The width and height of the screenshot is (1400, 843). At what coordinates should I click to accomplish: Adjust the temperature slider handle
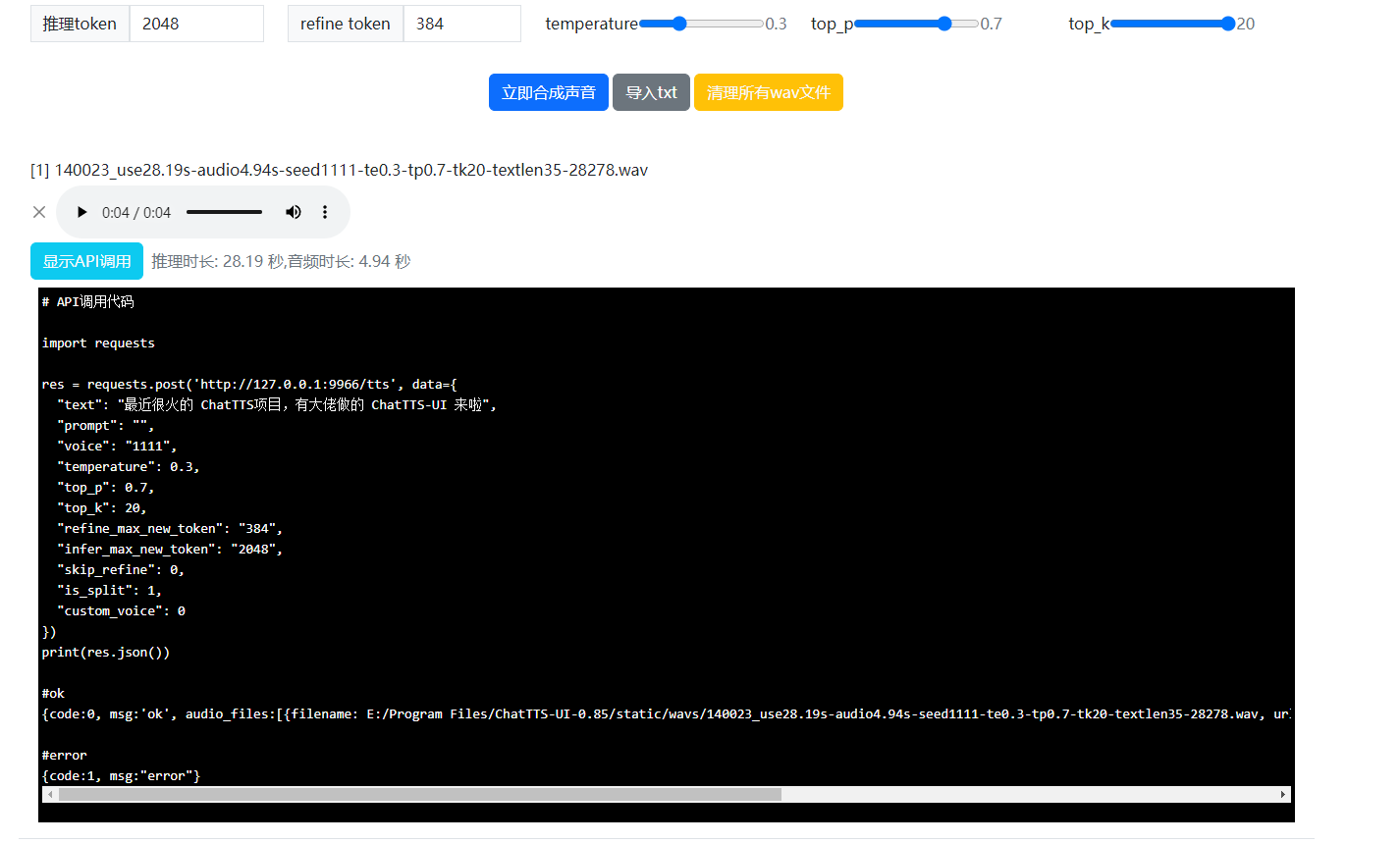pos(678,24)
